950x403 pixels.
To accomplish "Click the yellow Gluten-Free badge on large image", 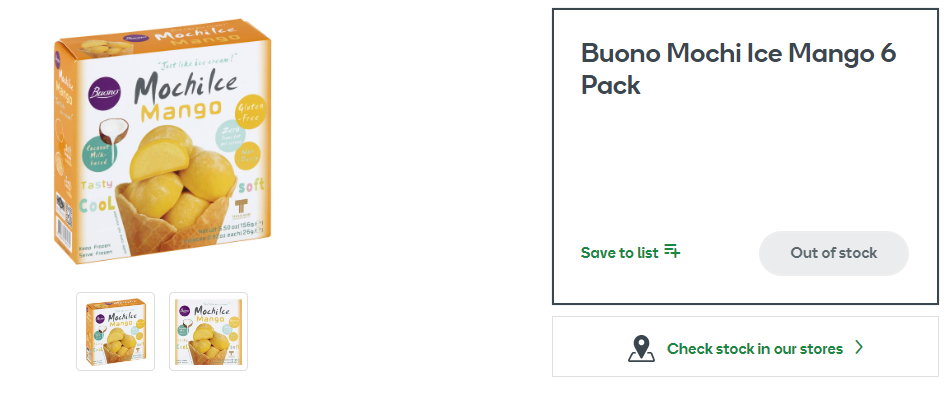I will [250, 112].
